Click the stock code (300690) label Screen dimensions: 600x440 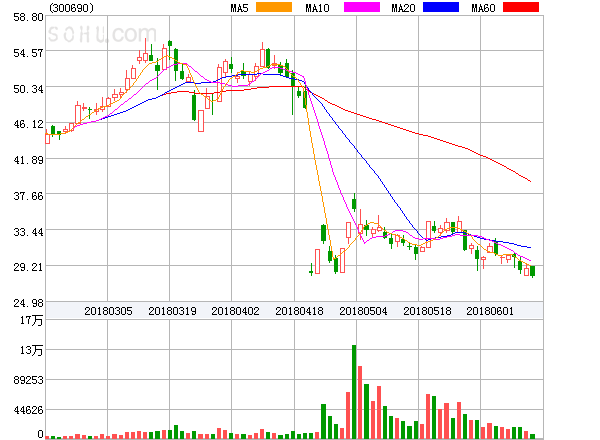71,8
